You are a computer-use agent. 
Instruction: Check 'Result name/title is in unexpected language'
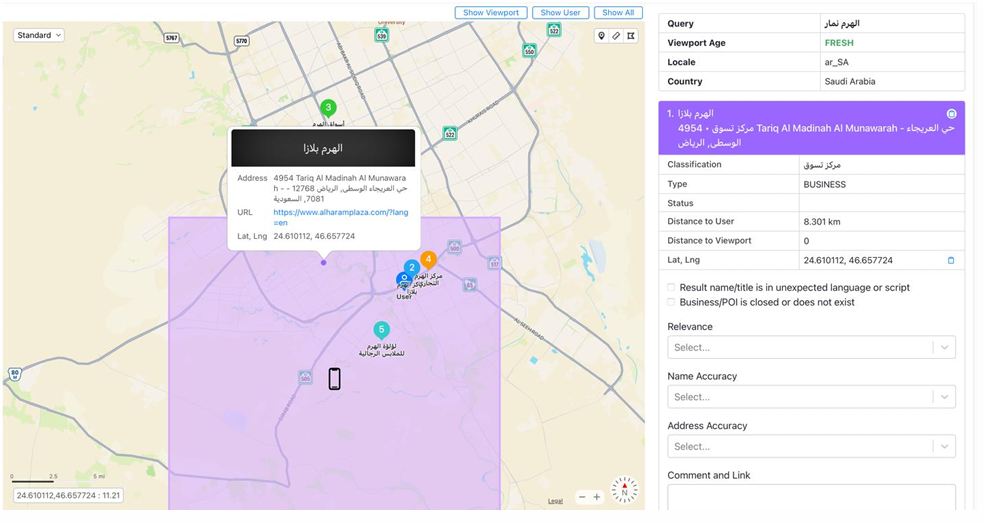[x=671, y=287]
